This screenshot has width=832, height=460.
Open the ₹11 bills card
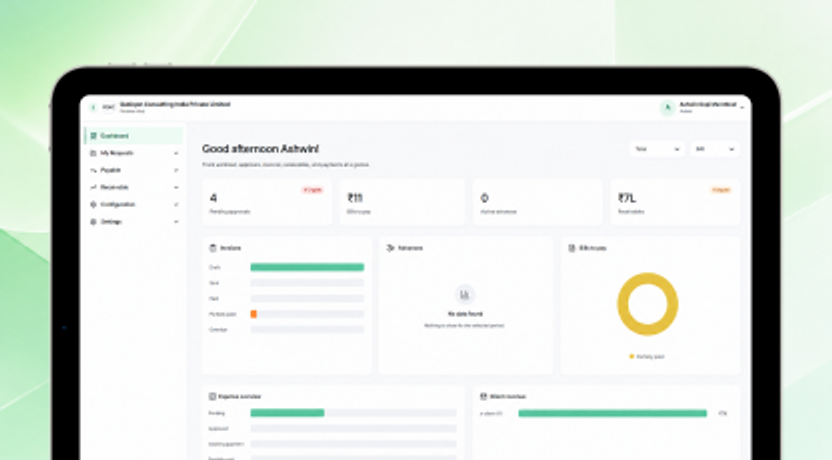coord(402,202)
